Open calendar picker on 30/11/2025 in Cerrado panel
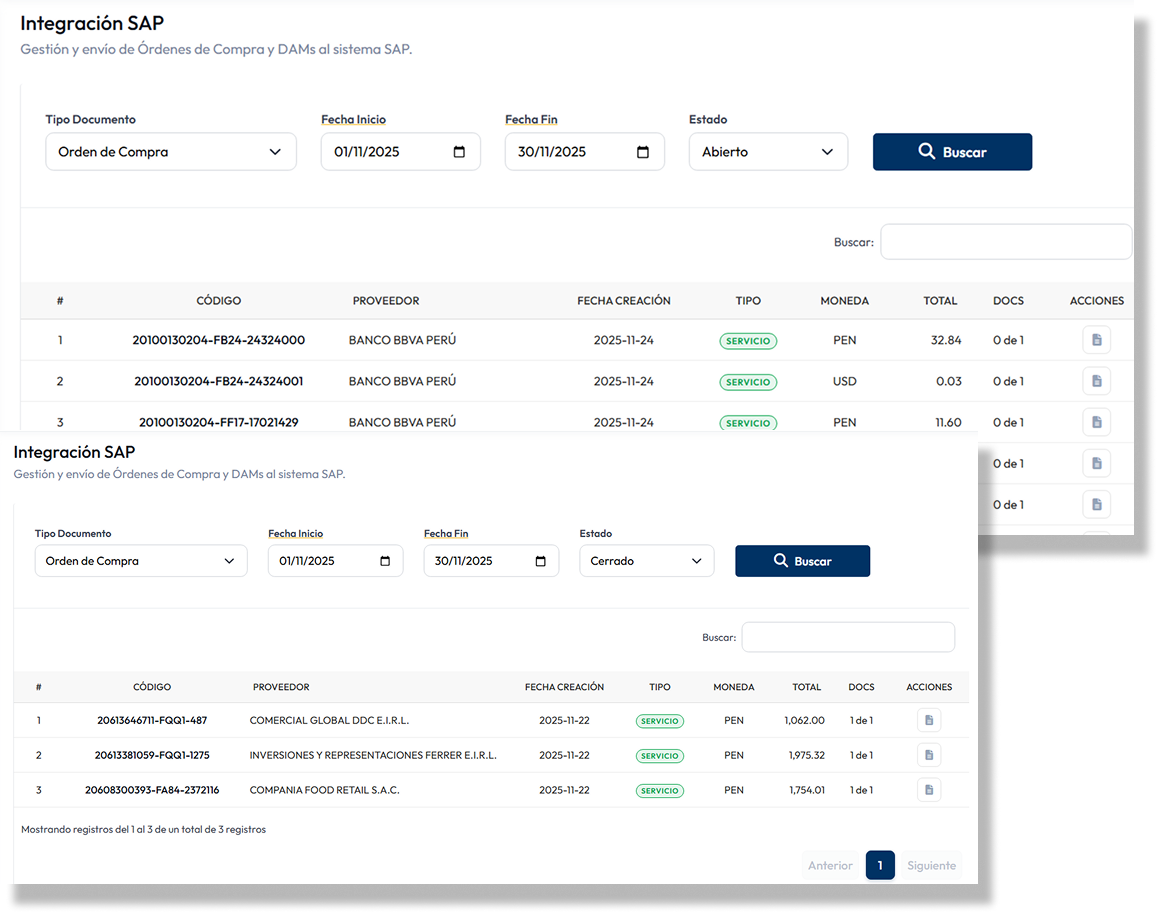This screenshot has height=913, width=1157. click(540, 561)
